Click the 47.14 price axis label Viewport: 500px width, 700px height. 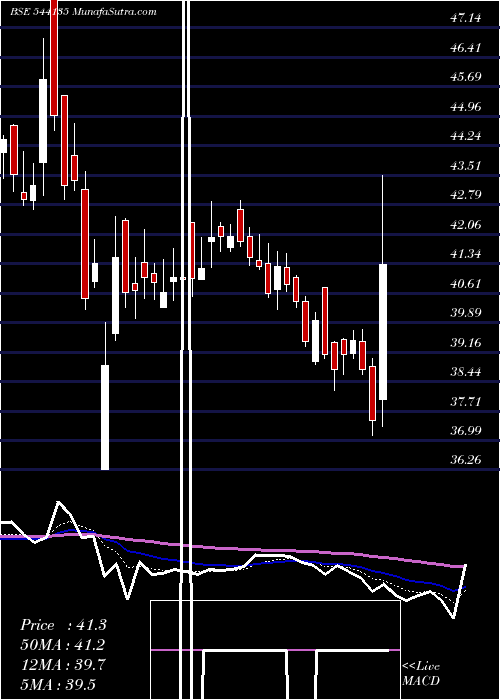(x=466, y=18)
